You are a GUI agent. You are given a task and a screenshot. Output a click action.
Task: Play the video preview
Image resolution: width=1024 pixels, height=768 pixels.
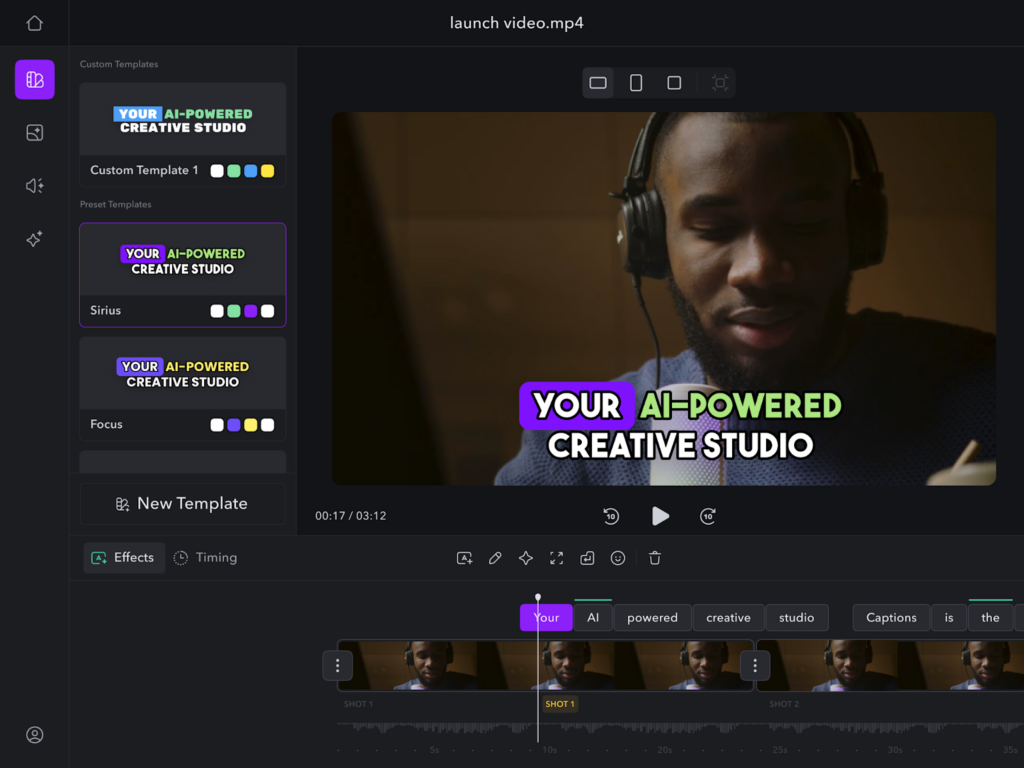coord(660,516)
